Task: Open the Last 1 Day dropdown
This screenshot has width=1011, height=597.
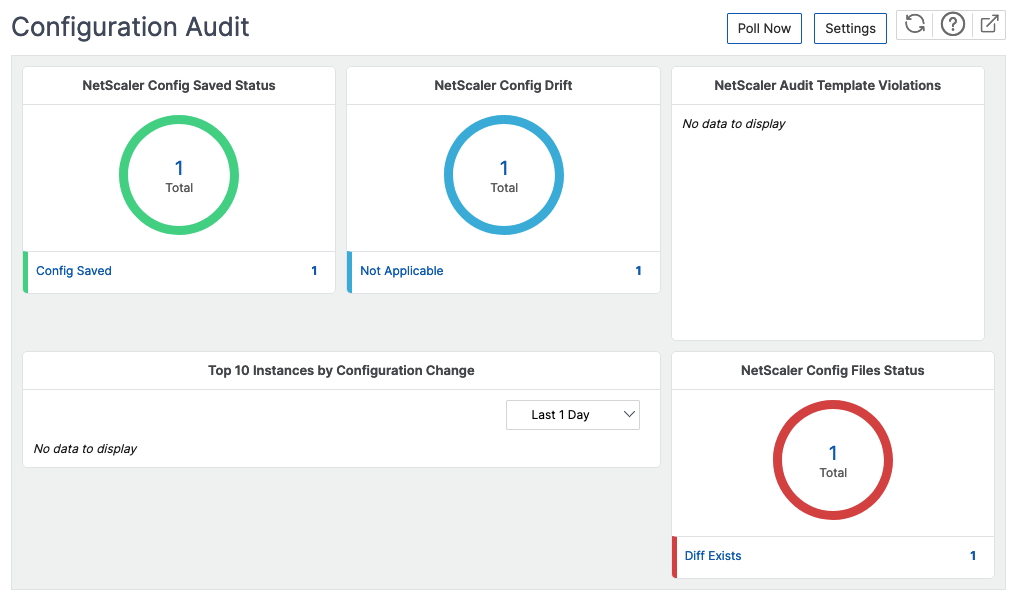Action: (573, 415)
